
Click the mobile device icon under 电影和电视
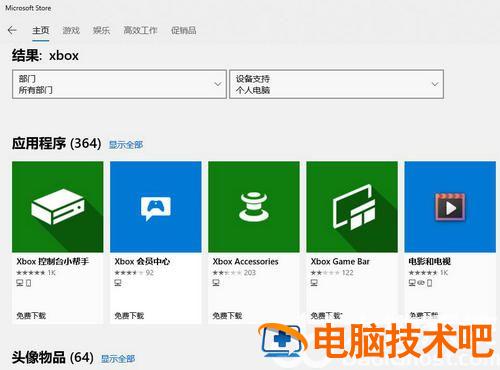tap(429, 283)
